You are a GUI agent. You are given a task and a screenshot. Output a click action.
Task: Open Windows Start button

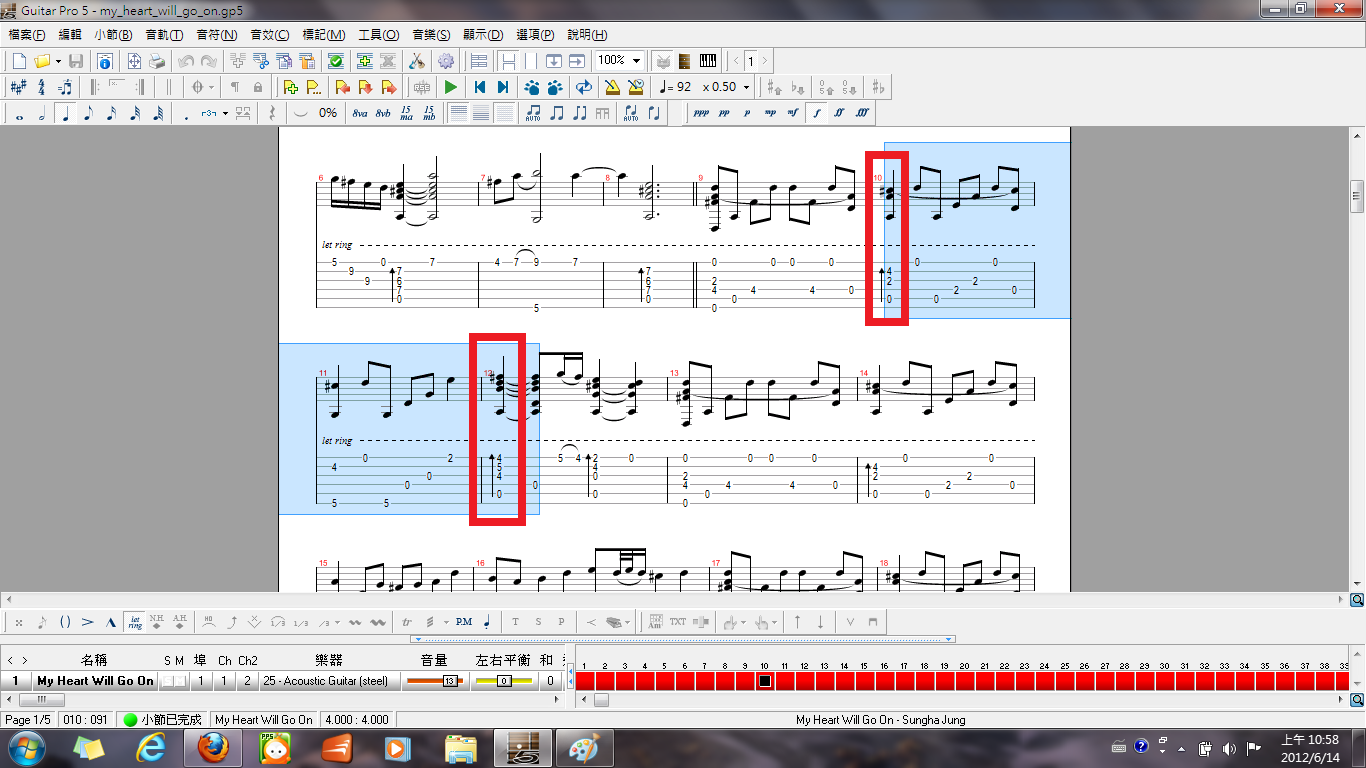point(26,748)
